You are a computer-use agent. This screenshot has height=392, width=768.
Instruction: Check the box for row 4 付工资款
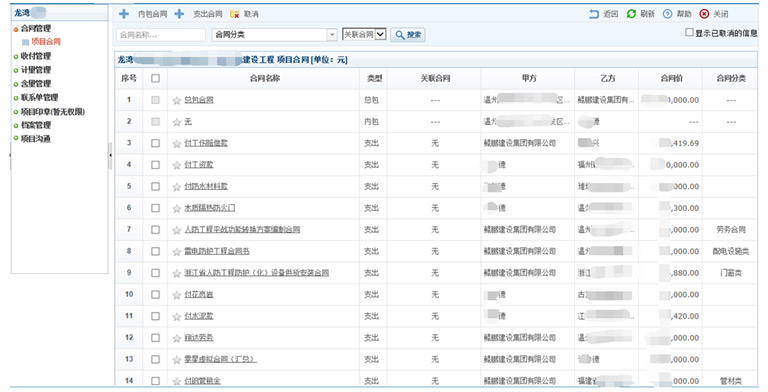[155, 165]
